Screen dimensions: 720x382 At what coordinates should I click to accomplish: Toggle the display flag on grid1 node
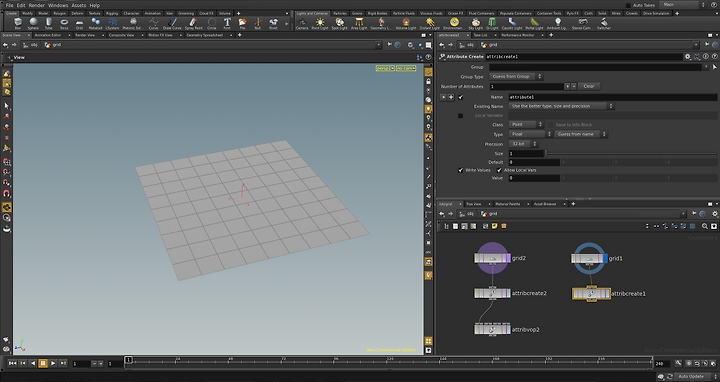pyautogui.click(x=605, y=258)
